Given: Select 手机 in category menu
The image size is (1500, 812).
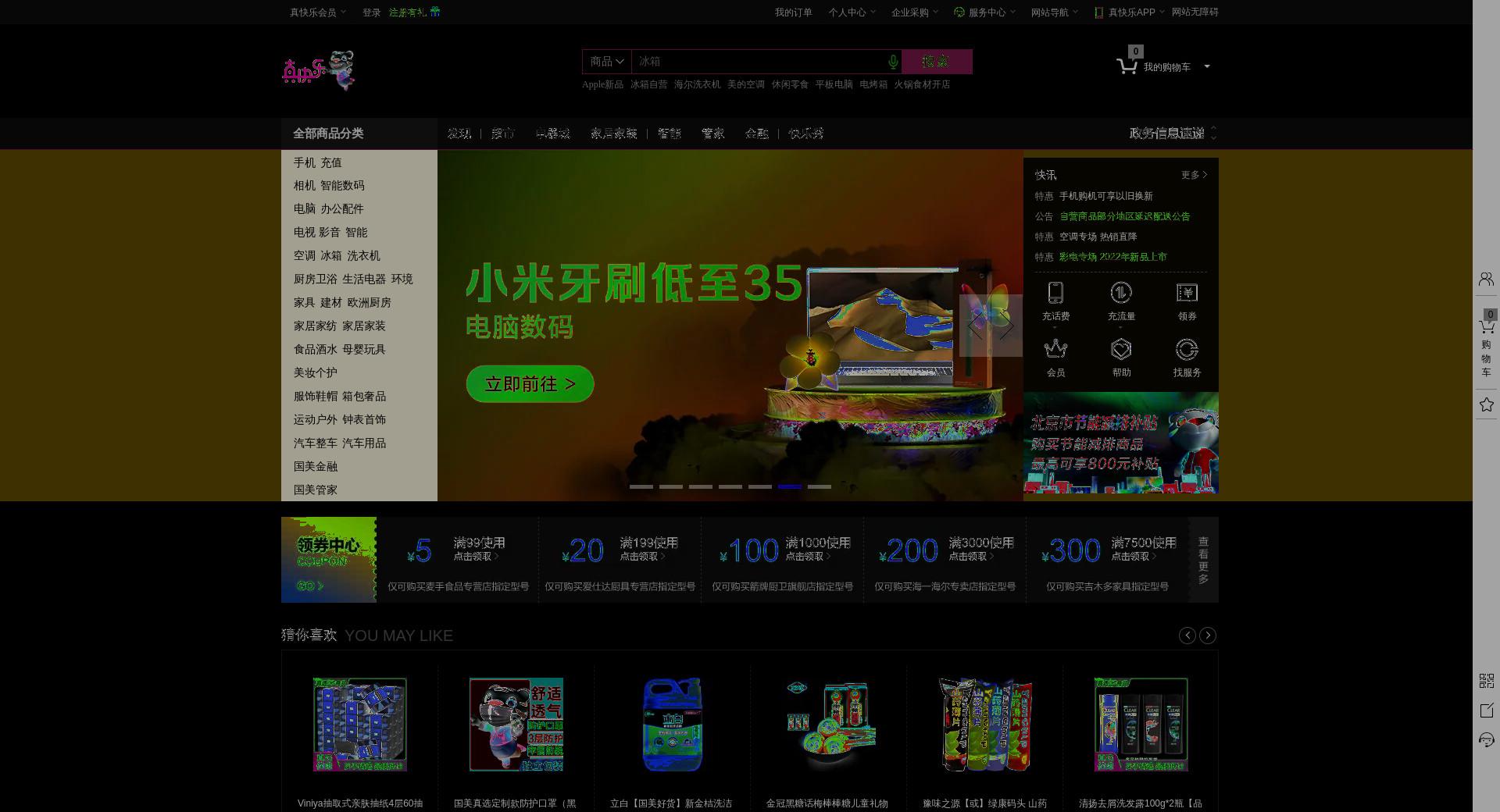Looking at the screenshot, I should click(x=305, y=162).
